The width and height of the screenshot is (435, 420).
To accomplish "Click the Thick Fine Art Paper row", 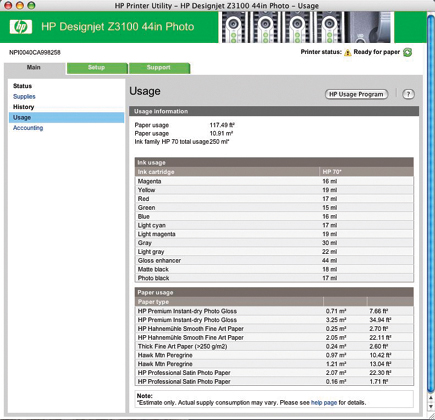I will (x=274, y=346).
